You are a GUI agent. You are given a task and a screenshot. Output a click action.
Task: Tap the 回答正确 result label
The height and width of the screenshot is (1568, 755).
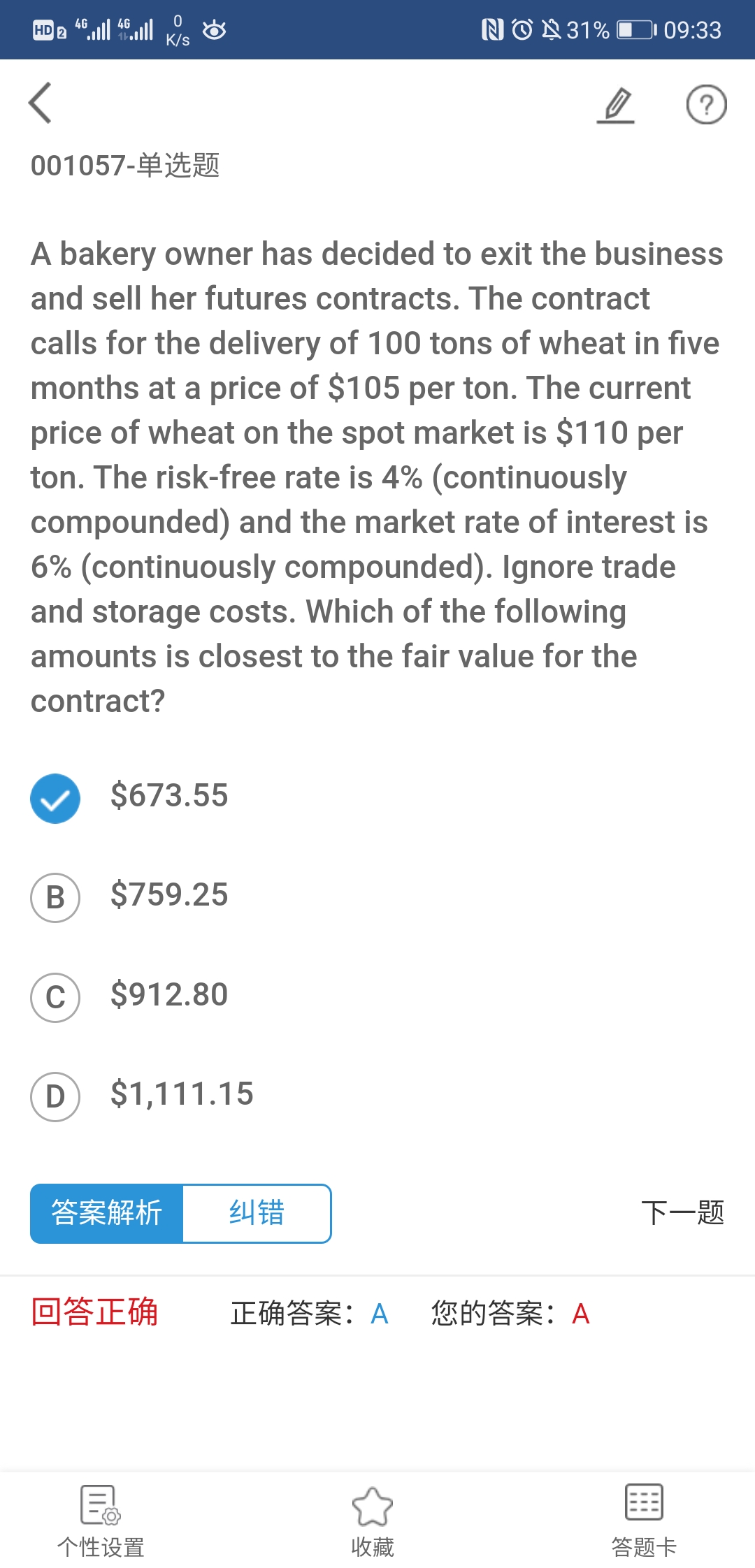pos(95,1312)
